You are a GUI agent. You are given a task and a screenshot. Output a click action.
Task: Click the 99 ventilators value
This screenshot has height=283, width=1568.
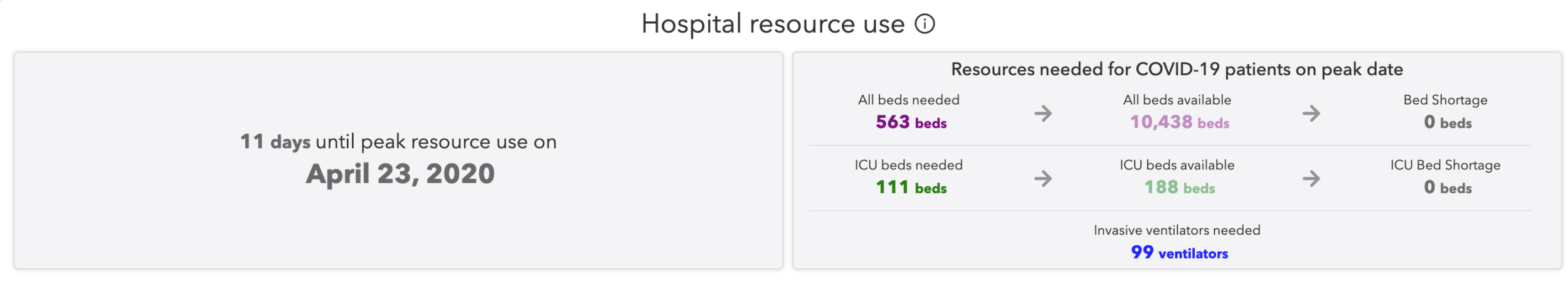pos(1179,253)
